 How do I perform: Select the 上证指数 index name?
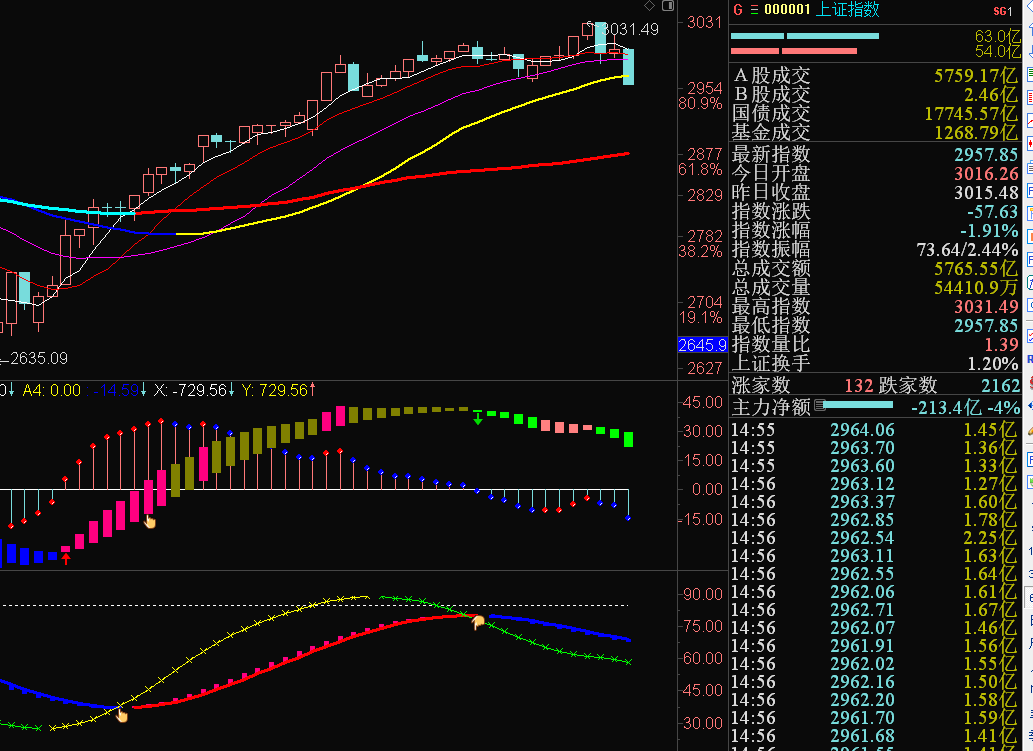847,10
